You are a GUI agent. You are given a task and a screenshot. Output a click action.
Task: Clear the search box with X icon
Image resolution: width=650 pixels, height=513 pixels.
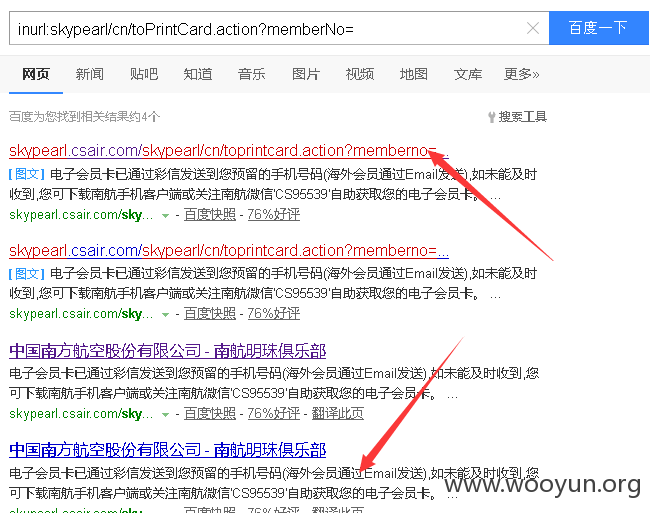coord(533,28)
